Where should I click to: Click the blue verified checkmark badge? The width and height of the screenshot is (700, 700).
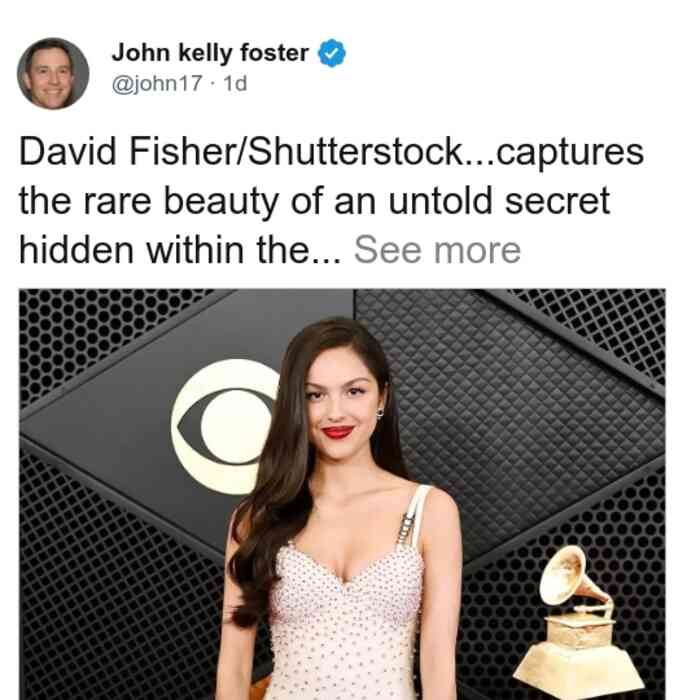click(332, 53)
